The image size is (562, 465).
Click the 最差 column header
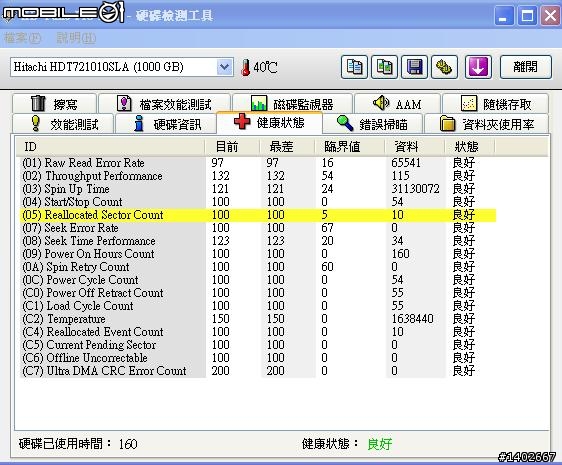(287, 147)
